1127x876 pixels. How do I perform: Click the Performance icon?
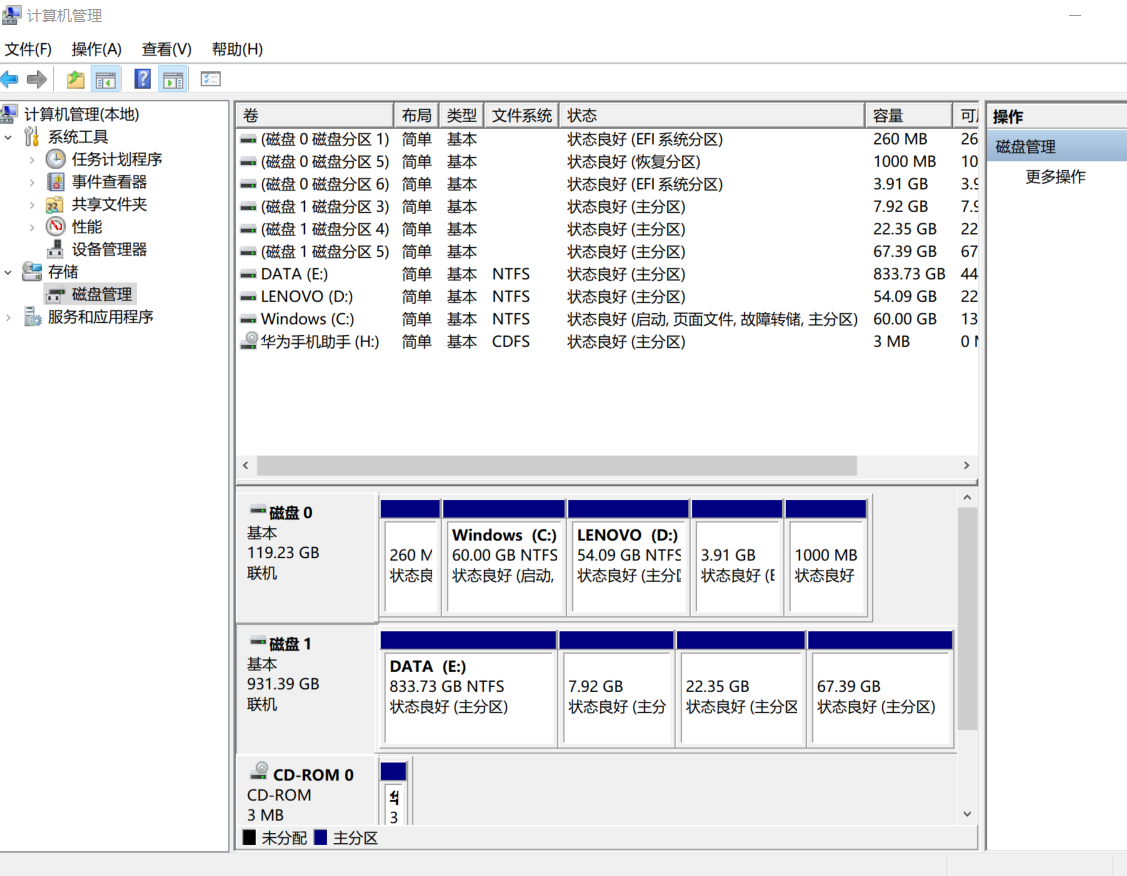pos(55,227)
